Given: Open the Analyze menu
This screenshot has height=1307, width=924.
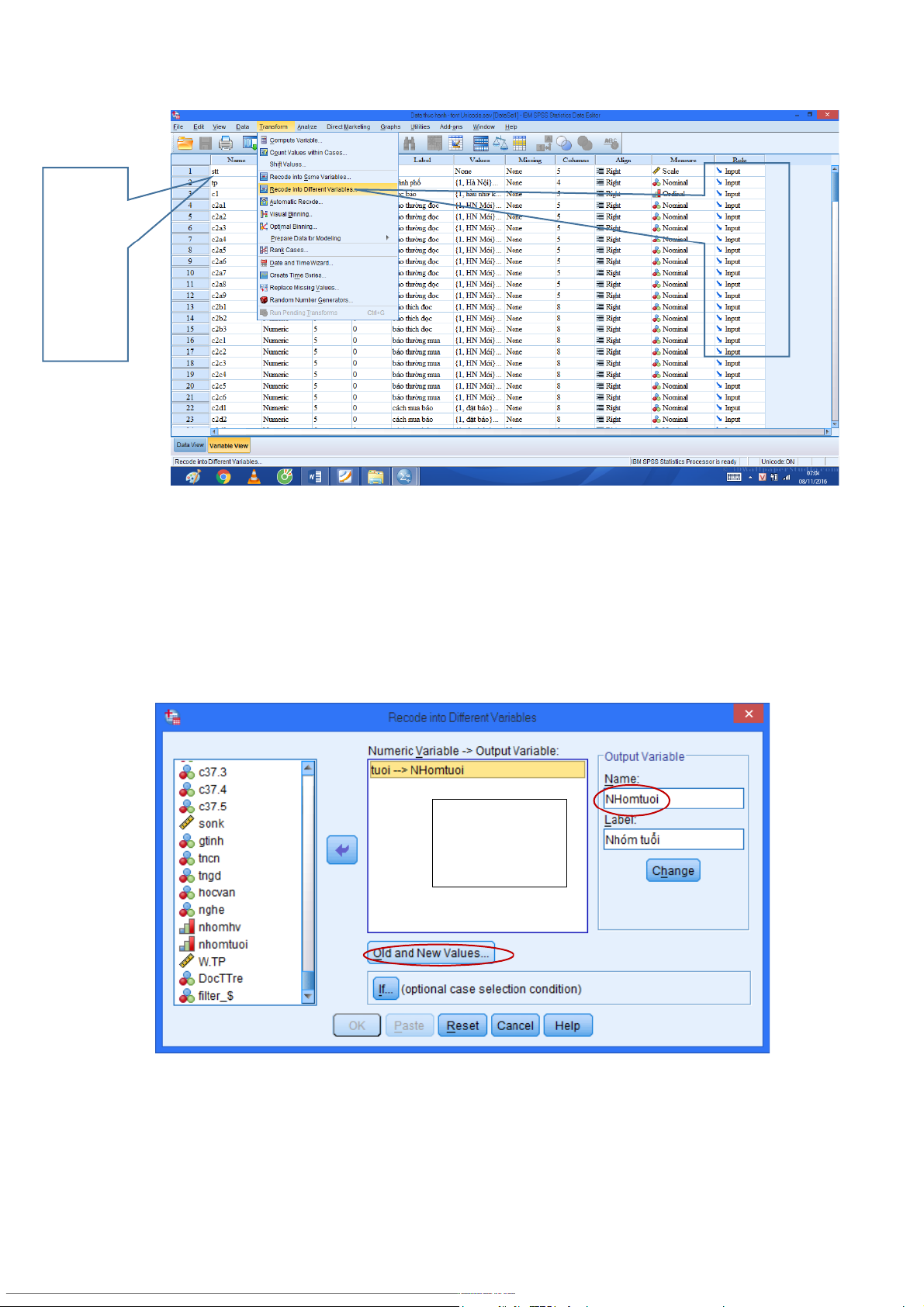Looking at the screenshot, I should tap(306, 126).
